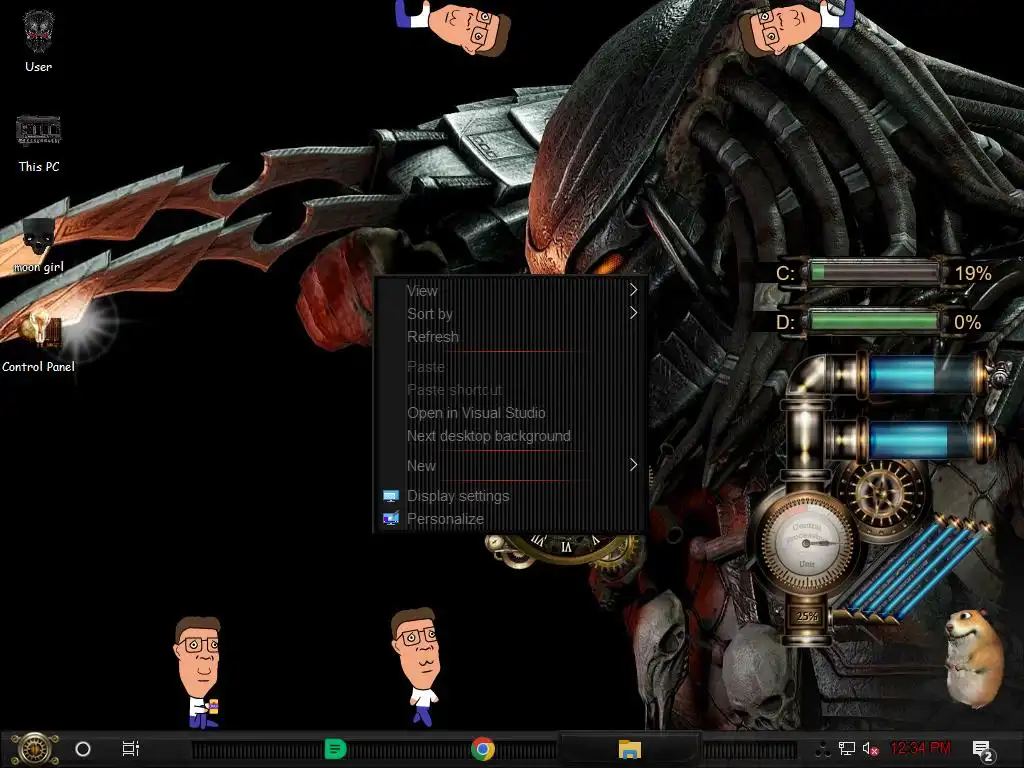Select the Control Panel desktop icon
Image resolution: width=1024 pixels, height=768 pixels.
point(39,342)
